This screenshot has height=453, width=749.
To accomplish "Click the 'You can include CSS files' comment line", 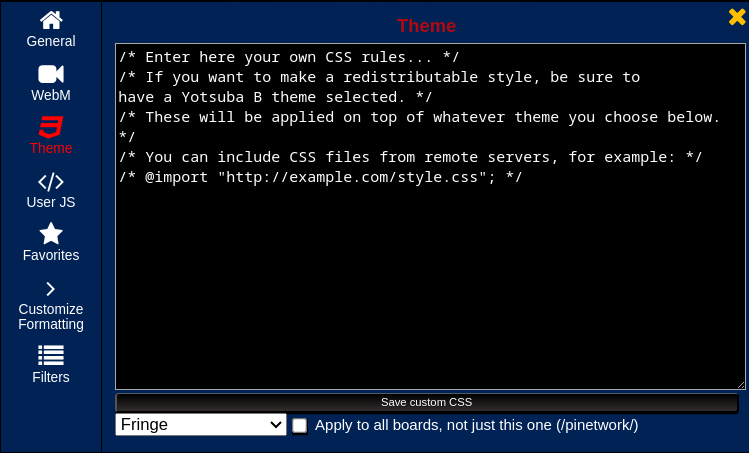I will click(x=410, y=157).
